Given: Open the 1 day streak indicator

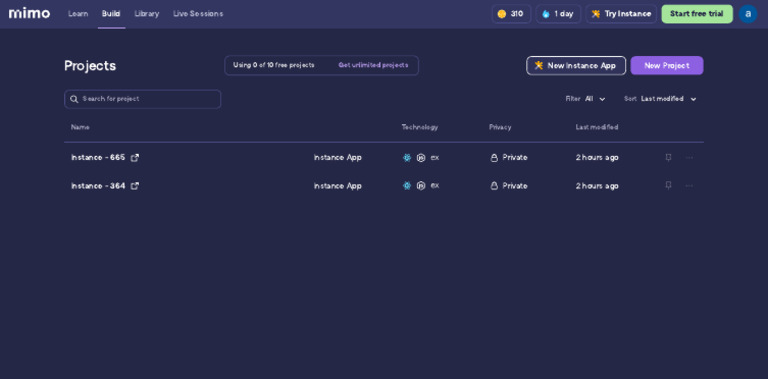Looking at the screenshot, I should (x=558, y=14).
